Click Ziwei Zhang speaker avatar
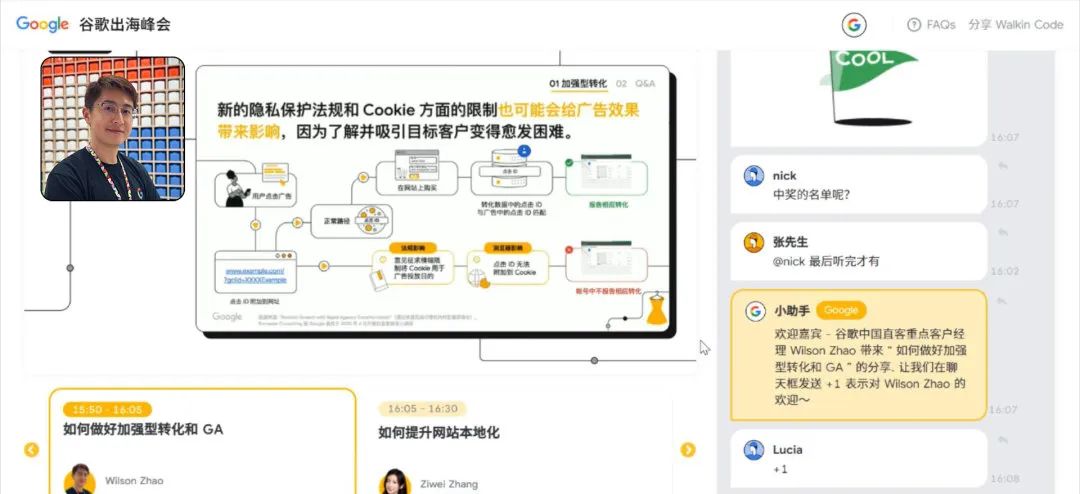Image resolution: width=1080 pixels, height=494 pixels. (x=395, y=482)
